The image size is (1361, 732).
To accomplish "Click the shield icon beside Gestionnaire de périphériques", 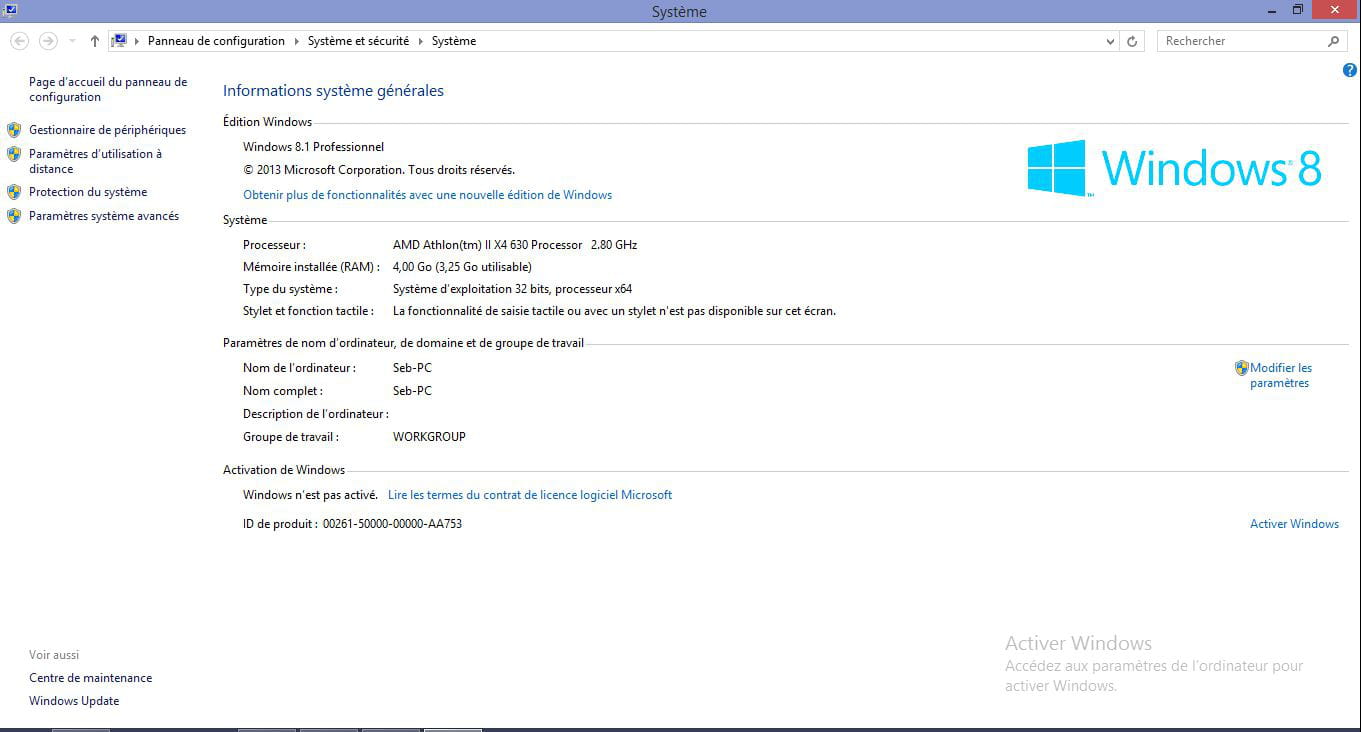I will pos(14,130).
